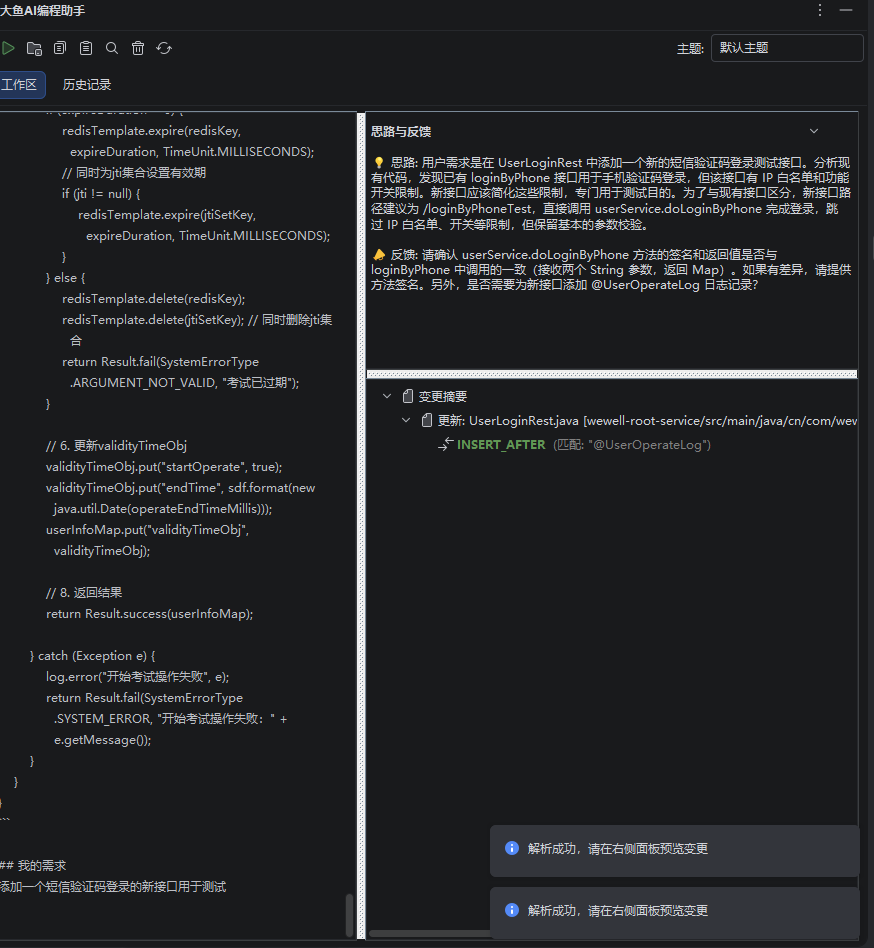Click the (匹配: "@UserOperateLog") text
Image resolution: width=874 pixels, height=948 pixels.
632,445
